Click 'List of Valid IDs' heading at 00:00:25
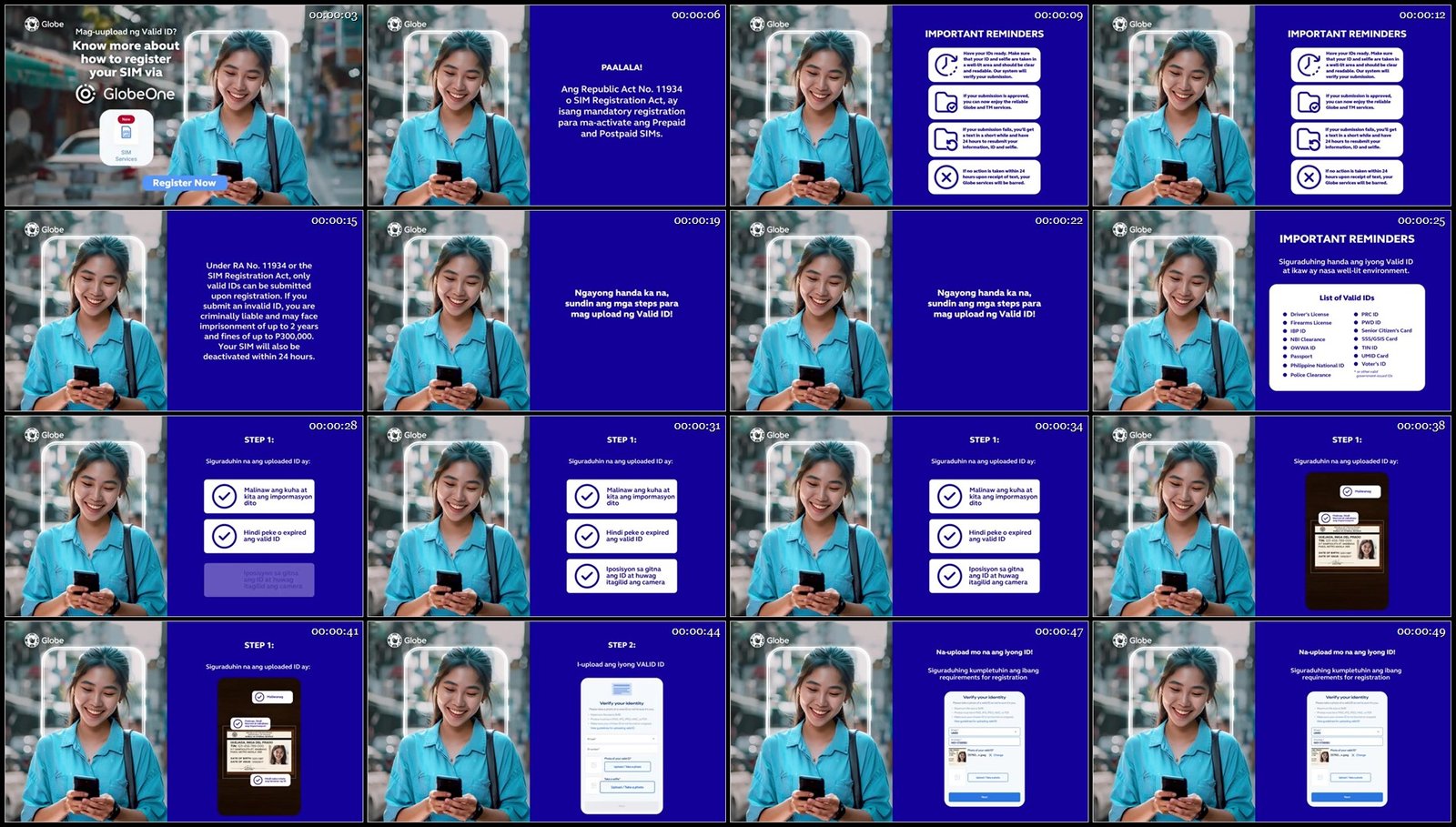 pos(1347,298)
